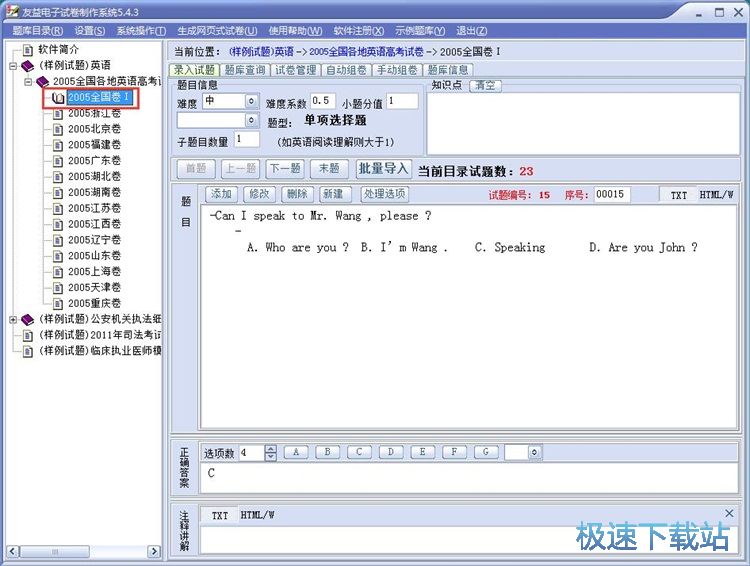The height and width of the screenshot is (566, 750).
Task: Click the document icon beside 软件简介
Action: coord(28,50)
